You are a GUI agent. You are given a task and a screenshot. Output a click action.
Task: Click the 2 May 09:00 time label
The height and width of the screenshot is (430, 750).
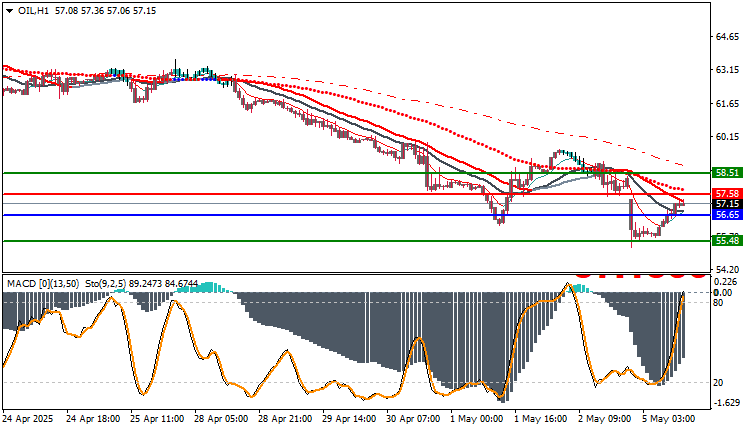[605, 419]
